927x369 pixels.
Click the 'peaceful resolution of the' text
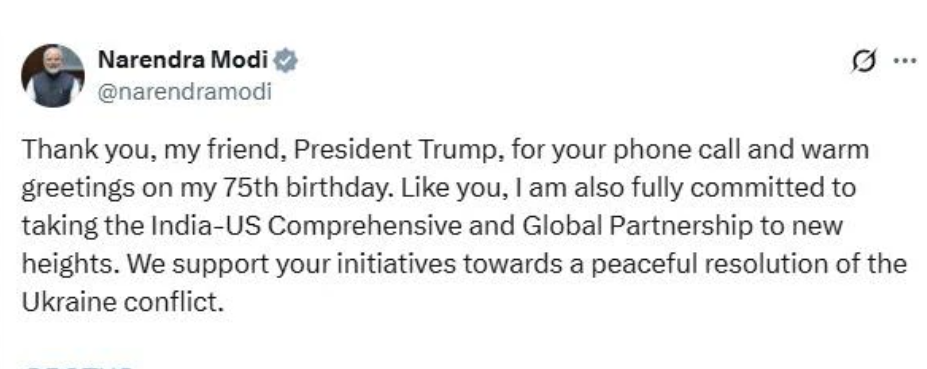point(749,264)
